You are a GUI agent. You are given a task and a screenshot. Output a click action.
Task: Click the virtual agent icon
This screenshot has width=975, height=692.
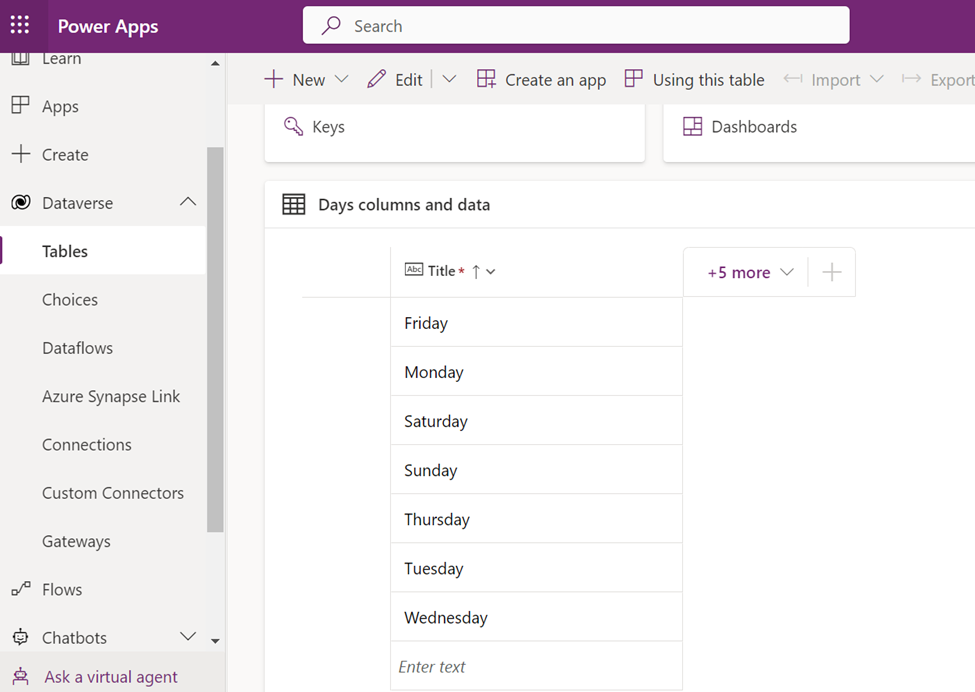coord(21,676)
